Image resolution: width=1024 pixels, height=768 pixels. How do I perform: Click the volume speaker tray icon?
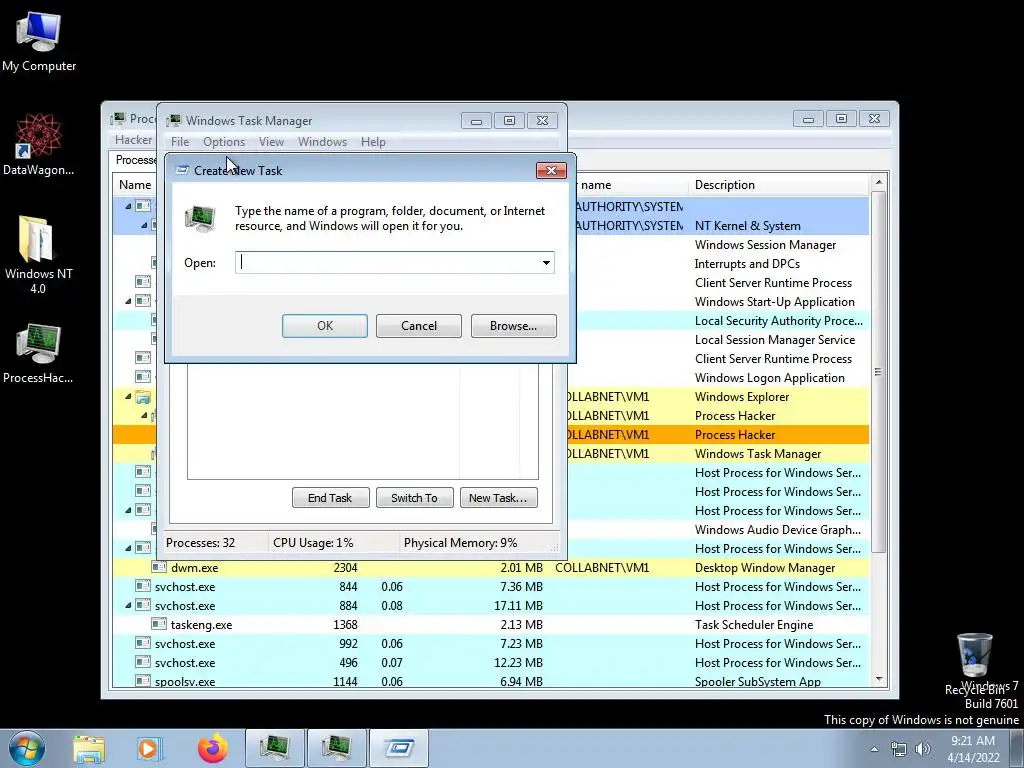point(923,749)
